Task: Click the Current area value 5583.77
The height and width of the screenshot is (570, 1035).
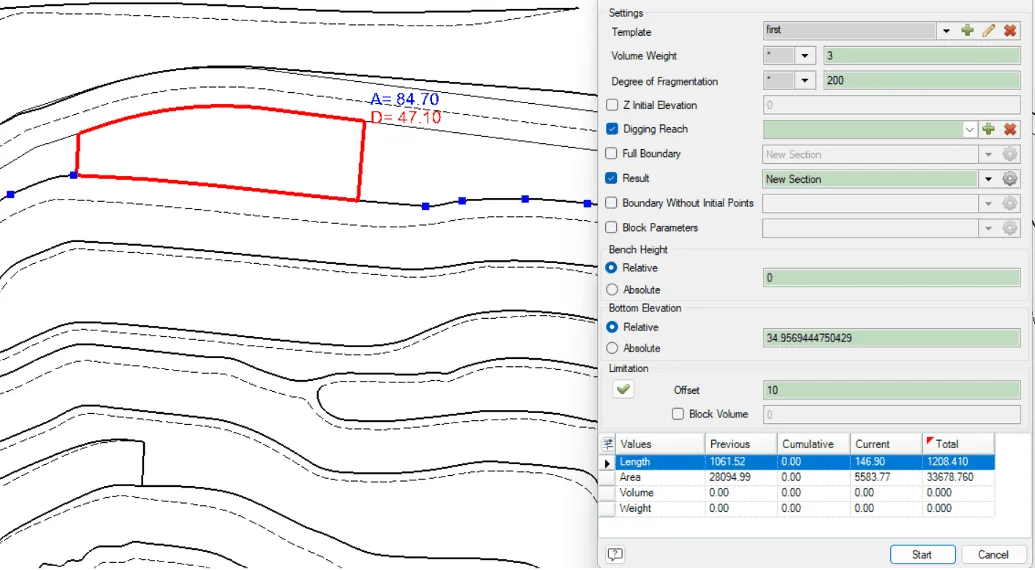Action: [x=873, y=477]
